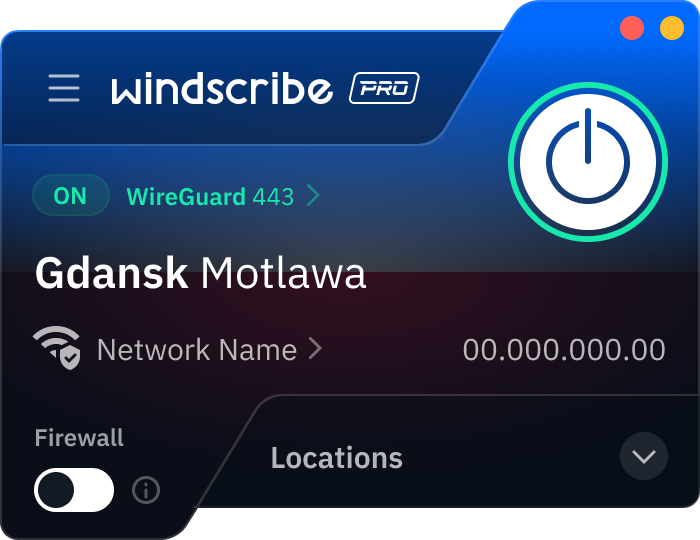
Task: Click the yellow minimize window dot
Action: tap(672, 28)
